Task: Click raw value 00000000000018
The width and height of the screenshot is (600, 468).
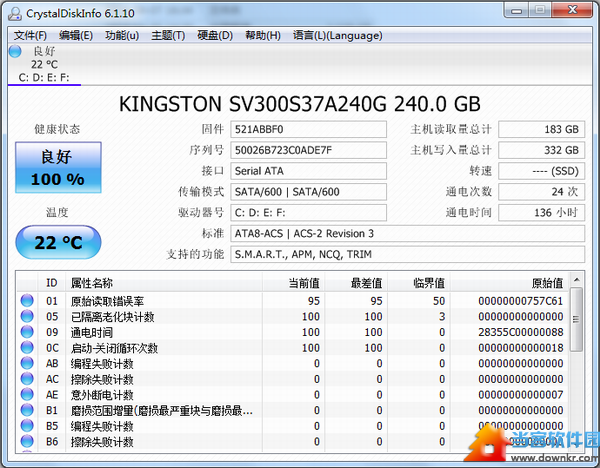Action: (520, 348)
